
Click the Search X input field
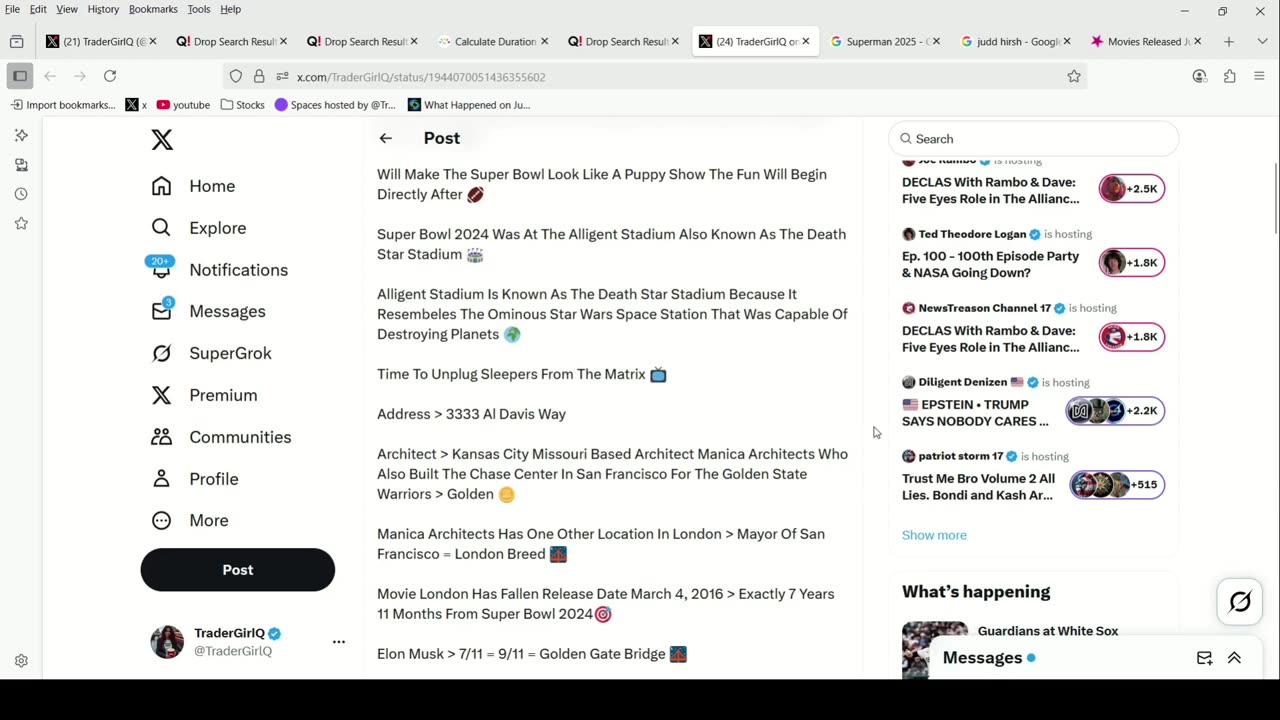click(1034, 139)
